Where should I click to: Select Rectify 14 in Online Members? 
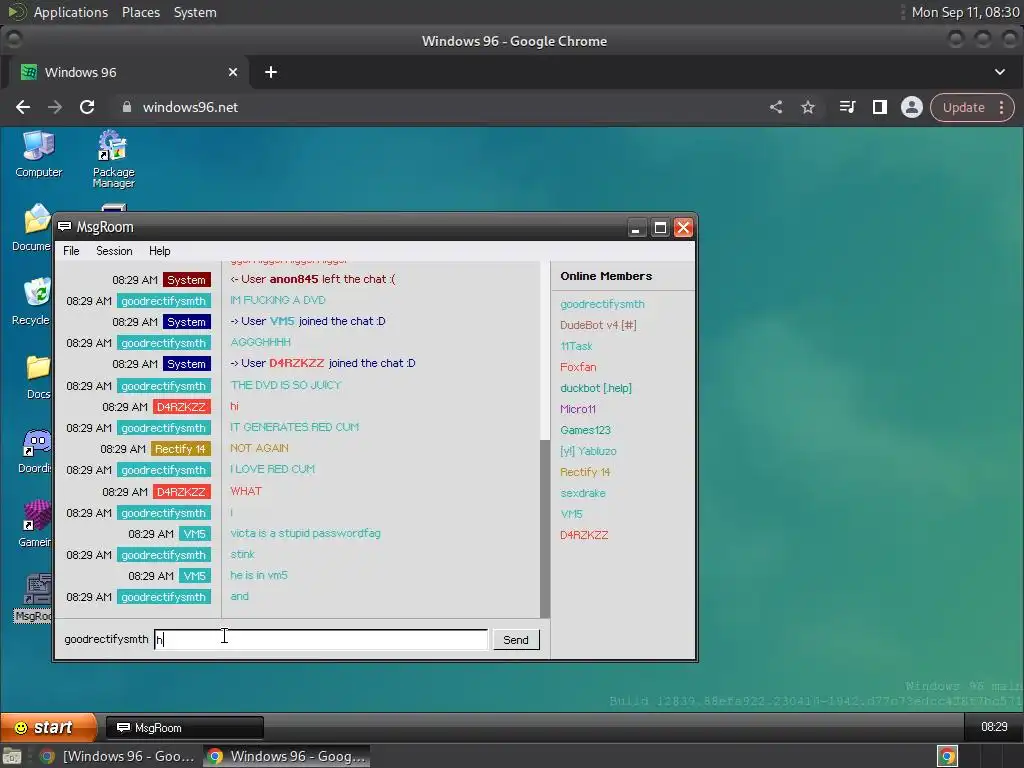[x=585, y=472]
